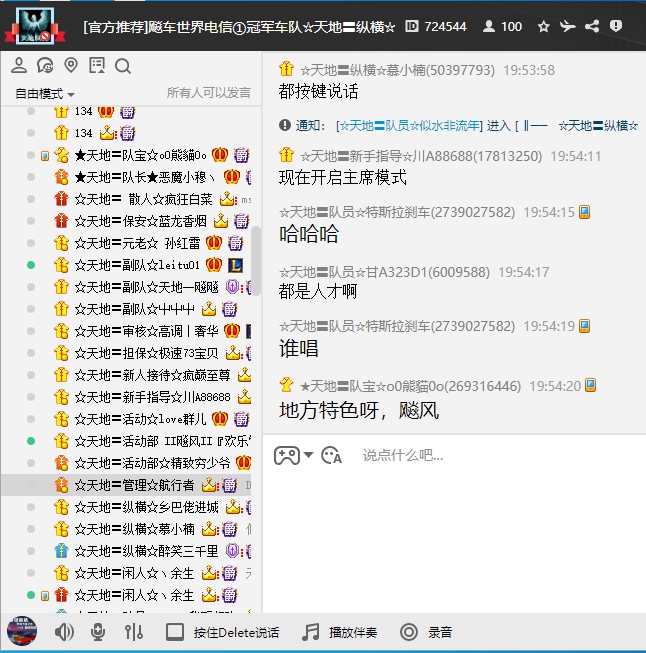Open the audio mixer settings icon
The image size is (646, 653).
(x=133, y=632)
